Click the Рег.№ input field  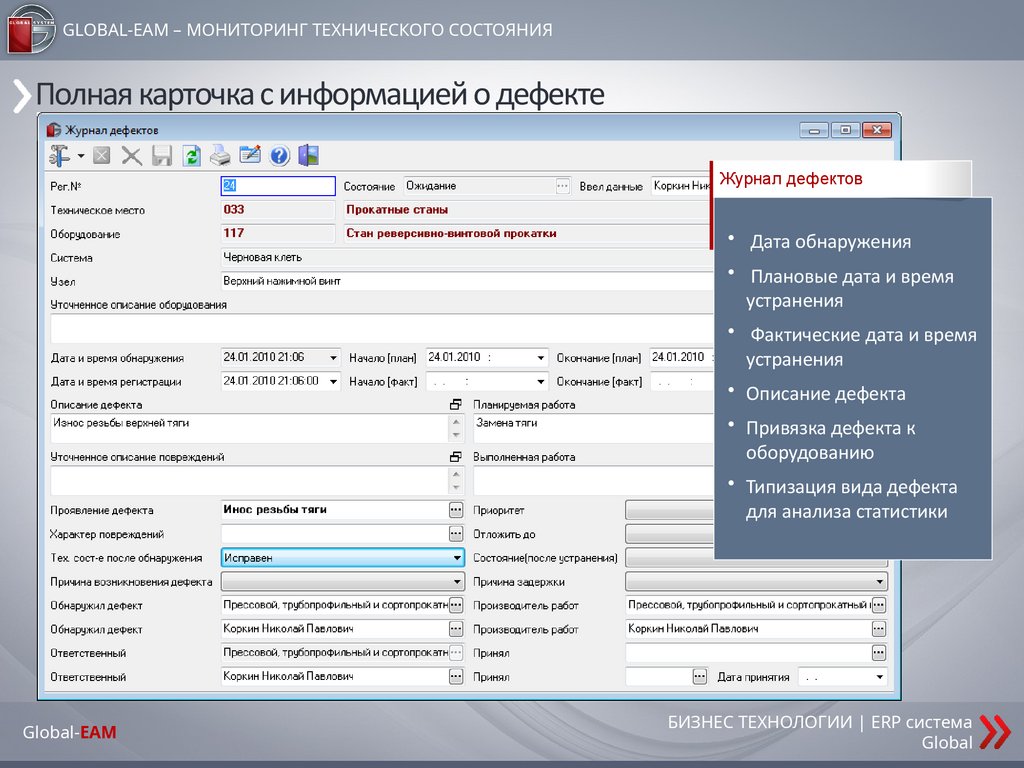[x=278, y=186]
